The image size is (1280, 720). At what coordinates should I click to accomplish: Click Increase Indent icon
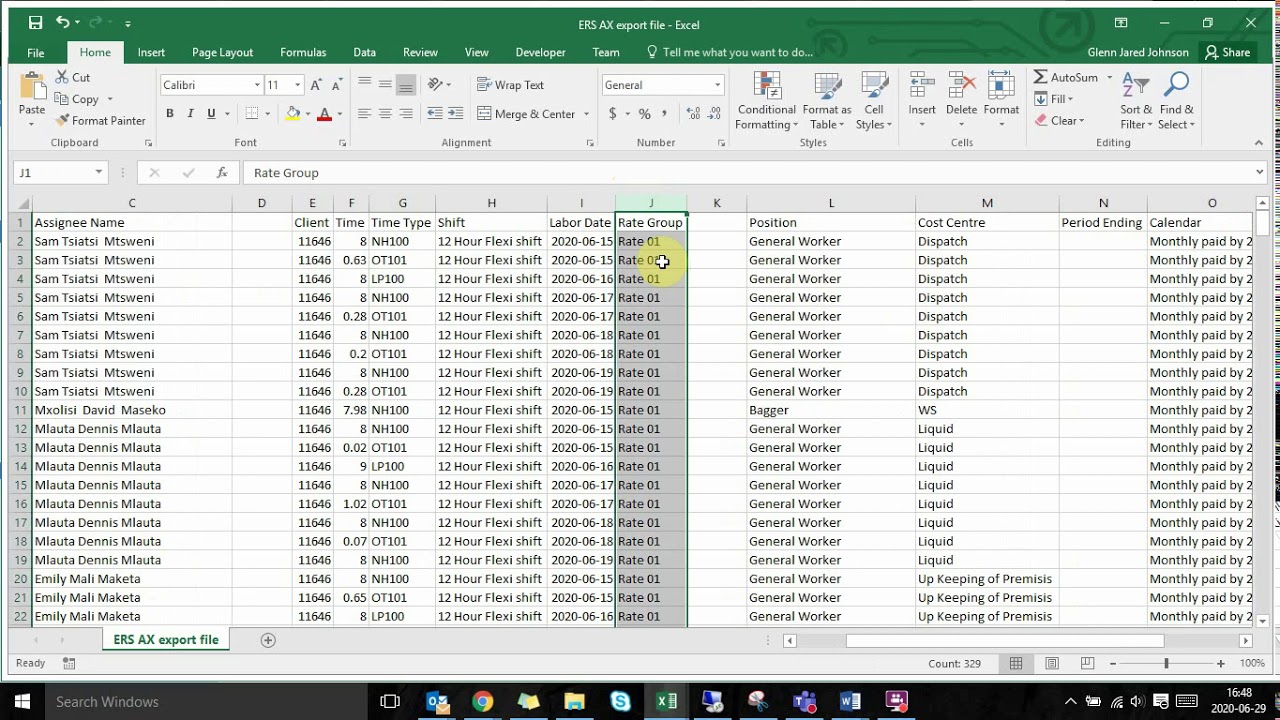456,114
